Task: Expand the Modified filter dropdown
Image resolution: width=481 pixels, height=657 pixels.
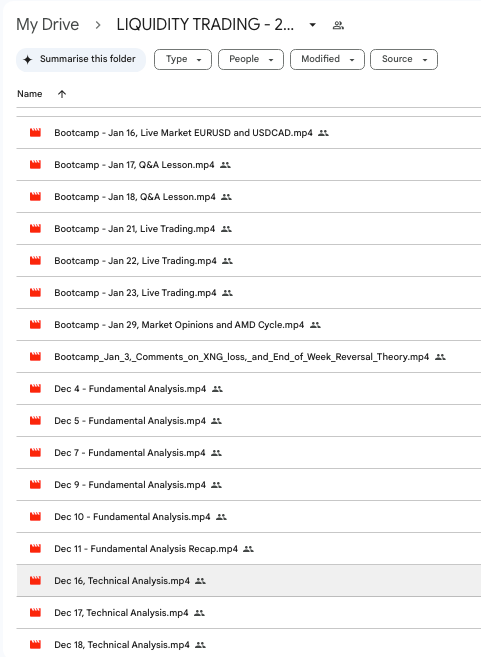Action: click(x=327, y=59)
